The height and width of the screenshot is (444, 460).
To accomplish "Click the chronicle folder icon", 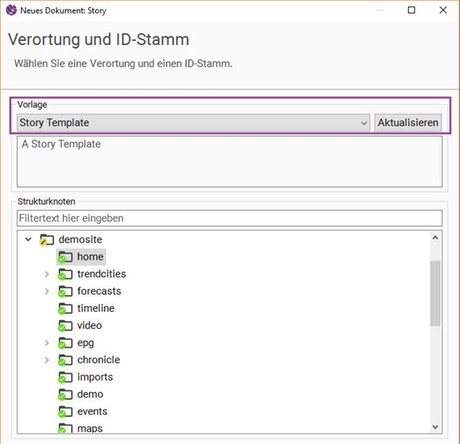I will [65, 360].
